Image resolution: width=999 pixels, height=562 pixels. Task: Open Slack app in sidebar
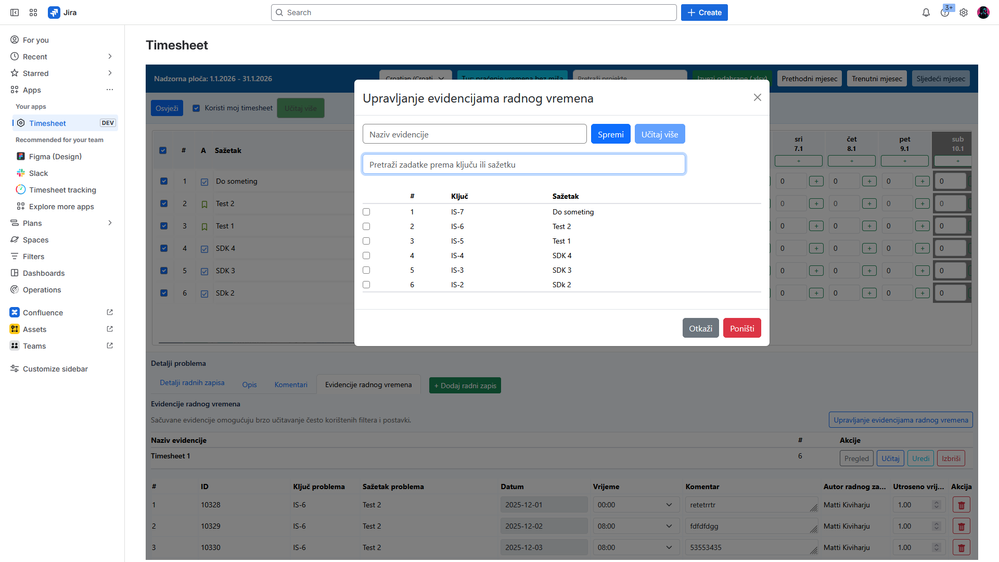coord(38,173)
